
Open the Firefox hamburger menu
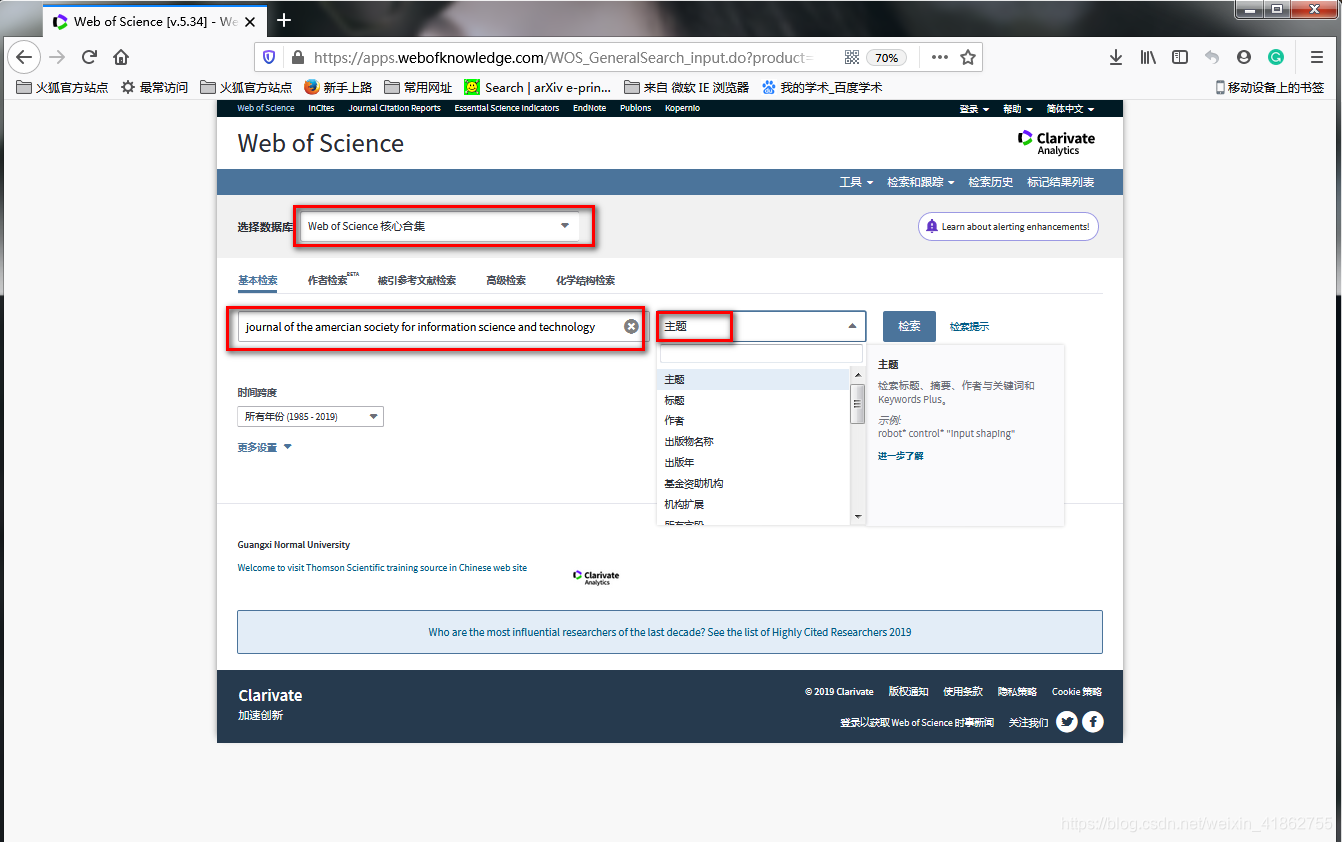click(x=1317, y=57)
